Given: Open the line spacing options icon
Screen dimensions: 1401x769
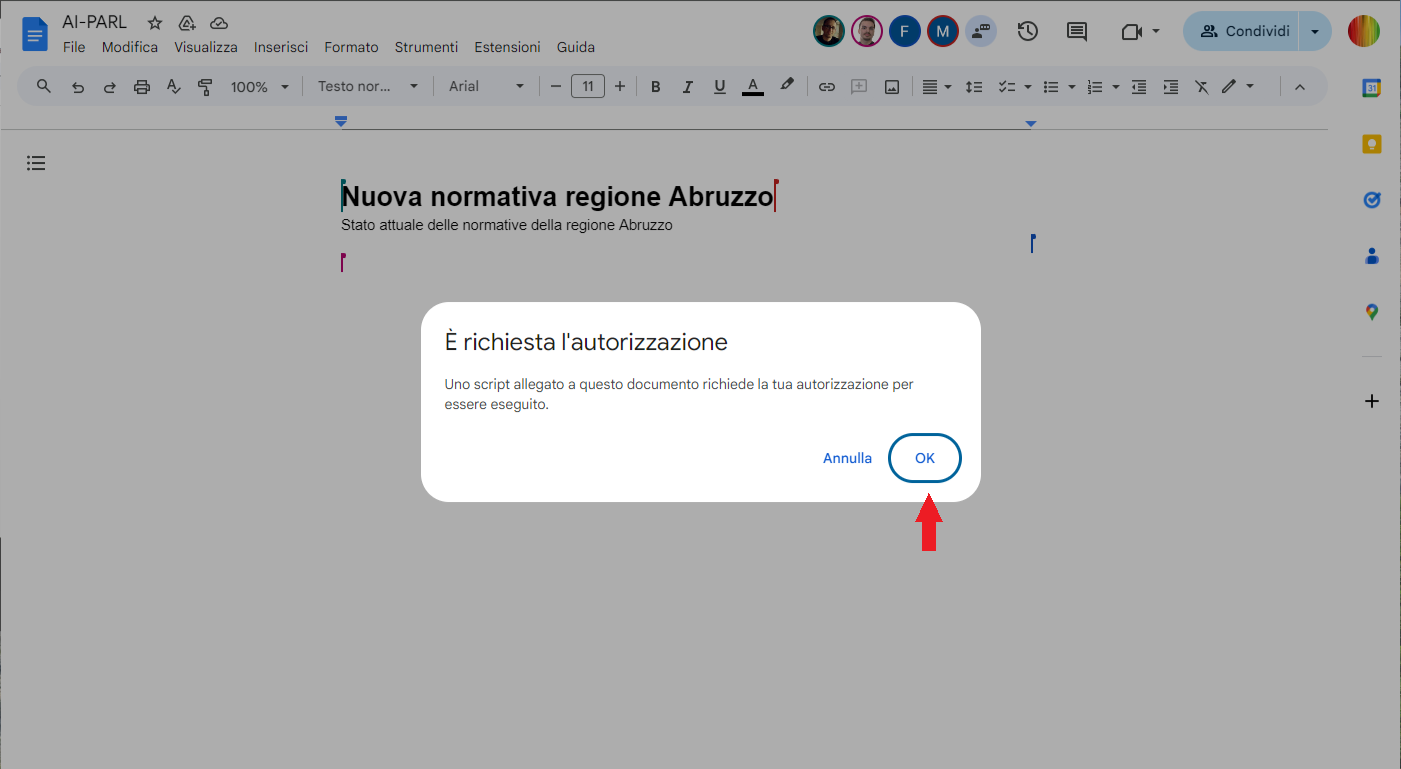Looking at the screenshot, I should 974,86.
